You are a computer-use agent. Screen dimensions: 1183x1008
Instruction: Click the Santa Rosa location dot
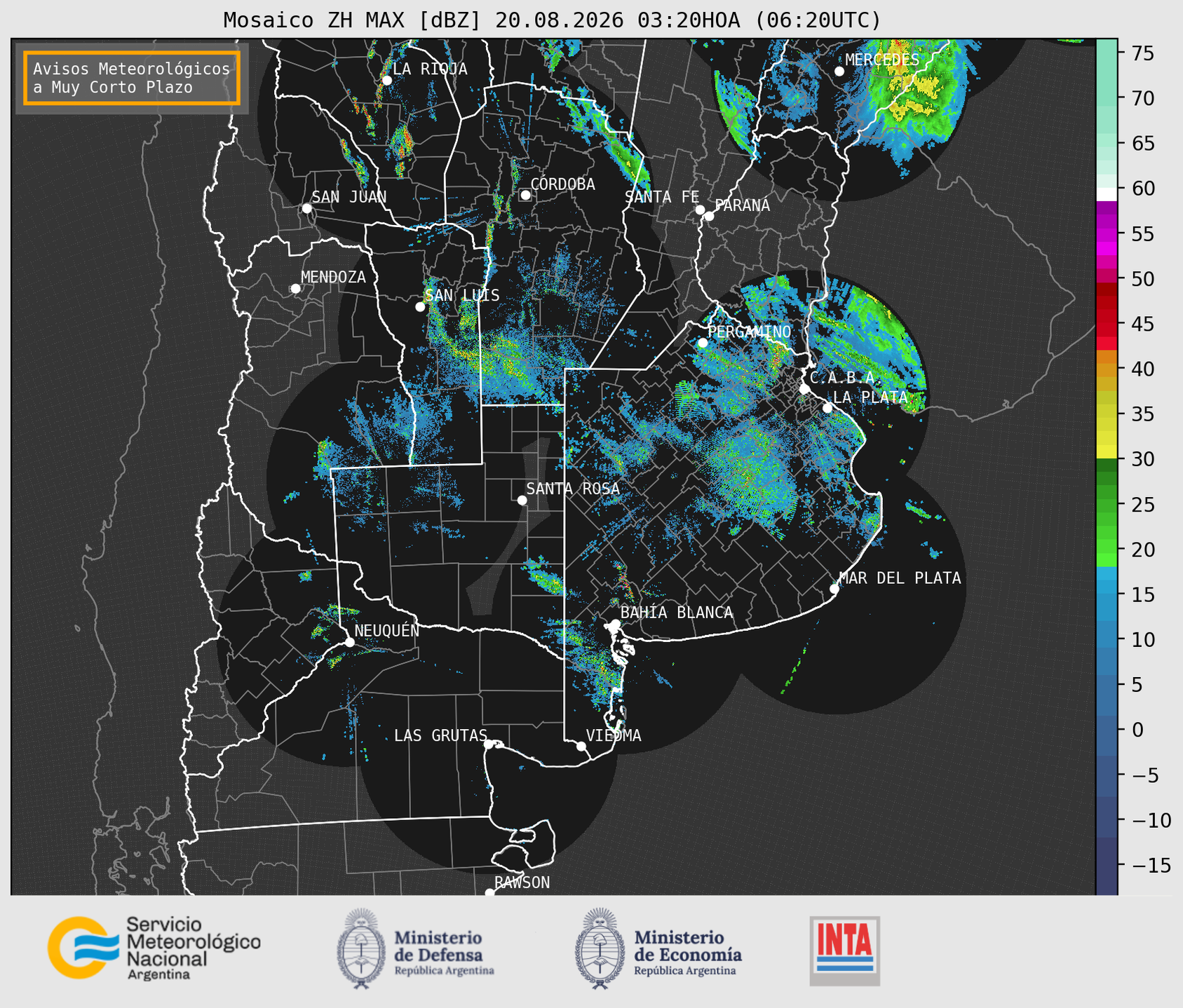[x=522, y=500]
